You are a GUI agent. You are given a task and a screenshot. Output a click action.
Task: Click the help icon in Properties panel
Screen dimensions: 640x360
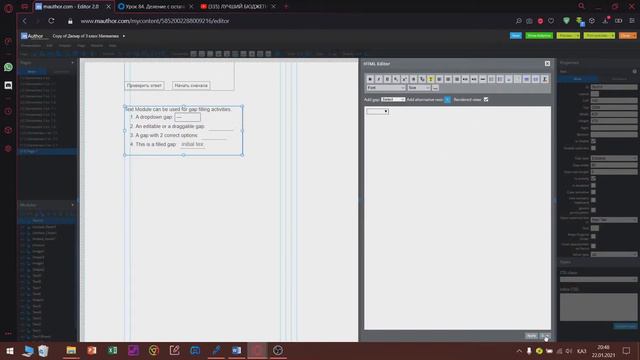pos(634,71)
